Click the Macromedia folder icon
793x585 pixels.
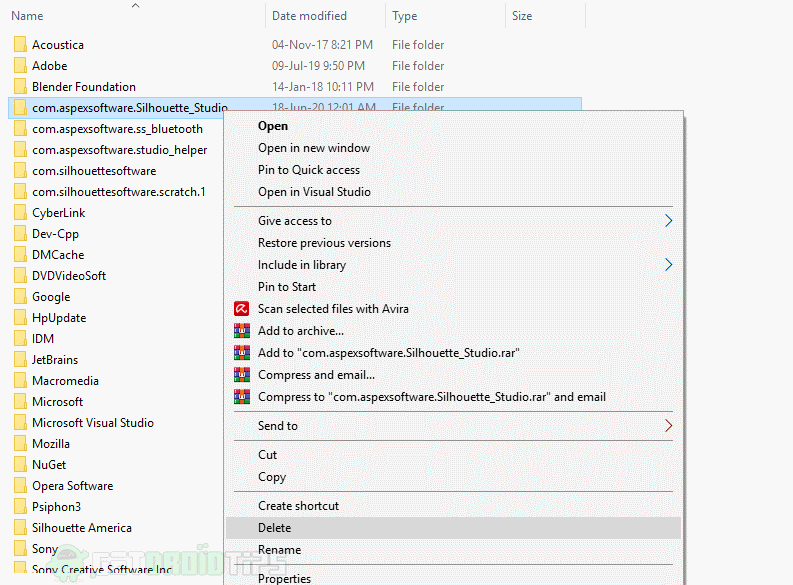pos(20,380)
